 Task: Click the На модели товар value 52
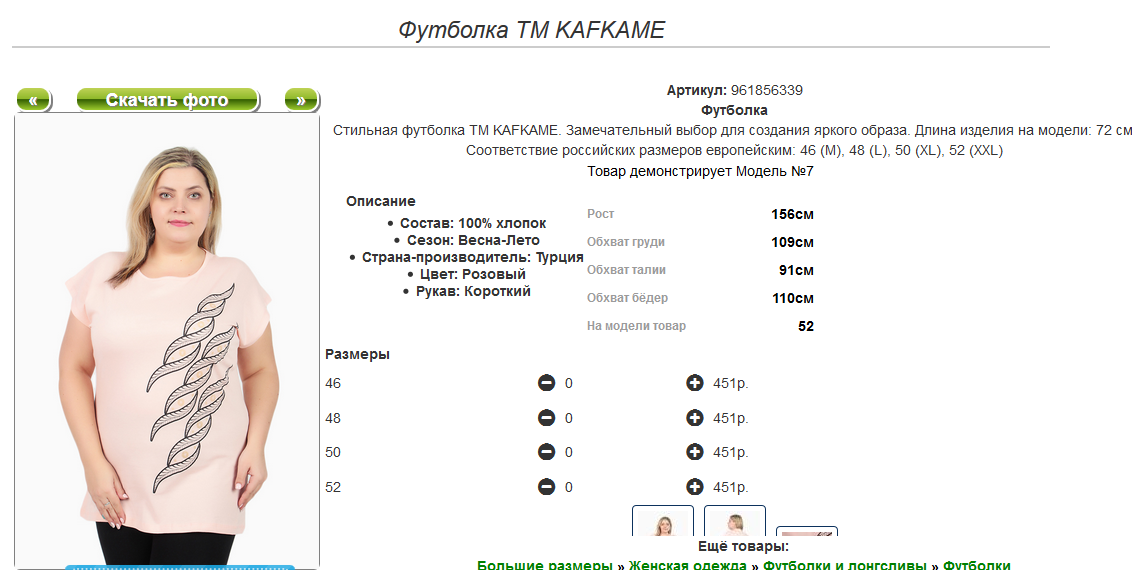click(x=806, y=326)
